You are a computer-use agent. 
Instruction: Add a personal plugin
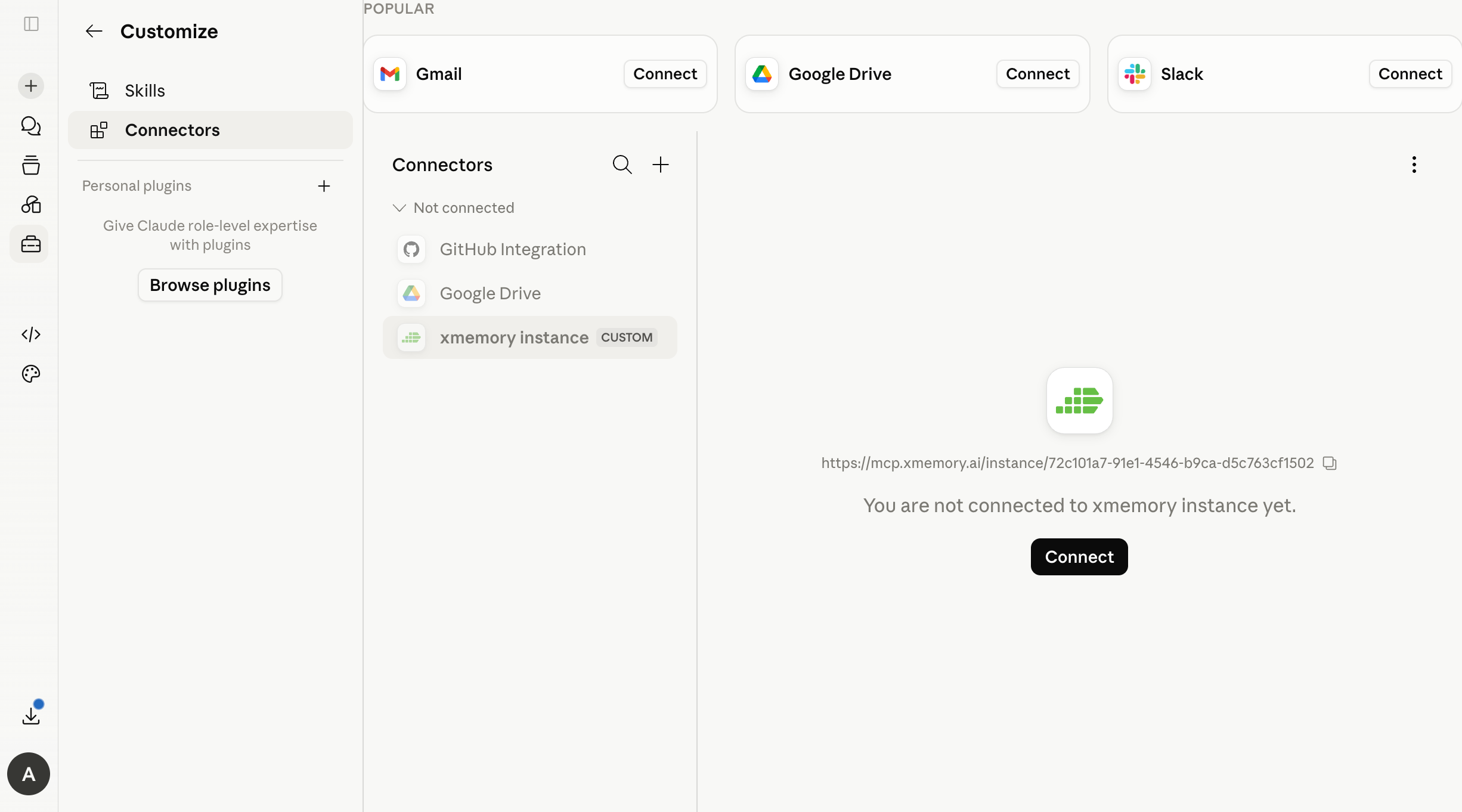[324, 186]
